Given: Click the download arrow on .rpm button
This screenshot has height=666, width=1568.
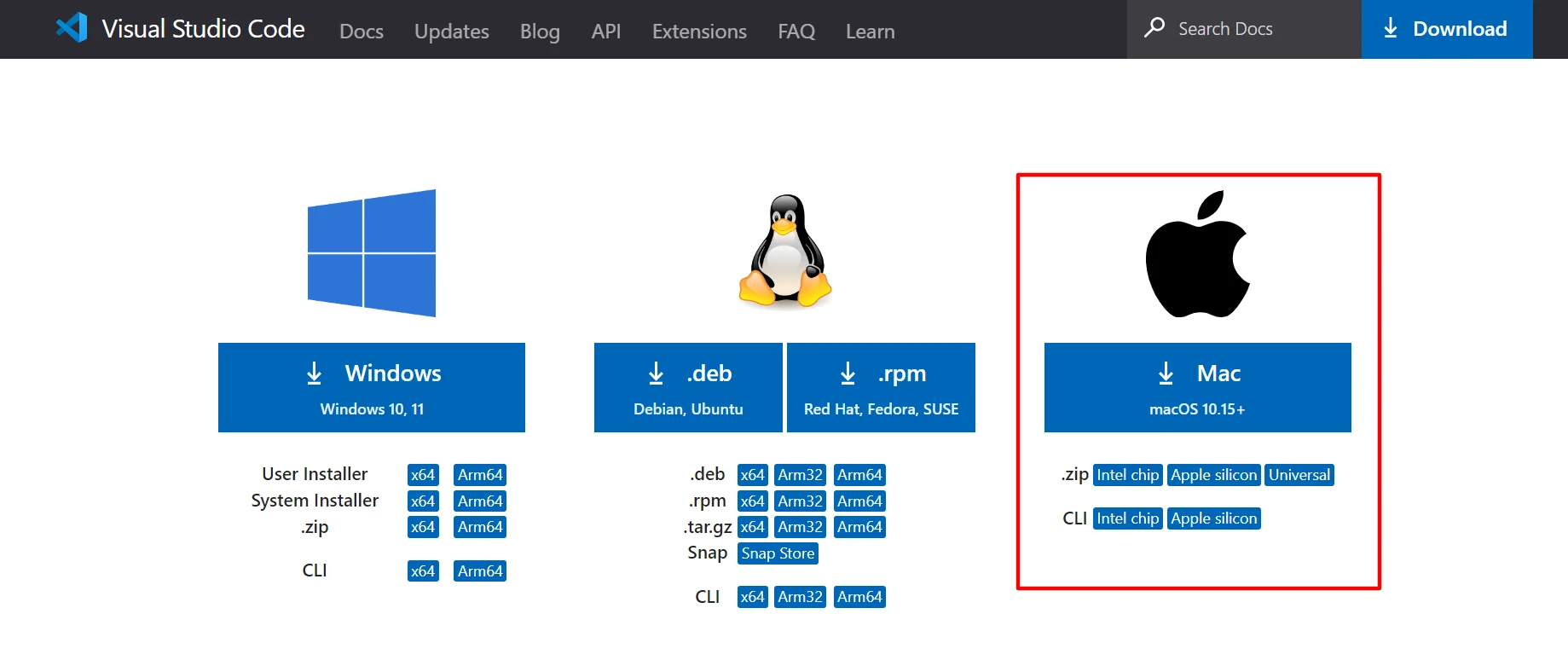Looking at the screenshot, I should [x=848, y=374].
